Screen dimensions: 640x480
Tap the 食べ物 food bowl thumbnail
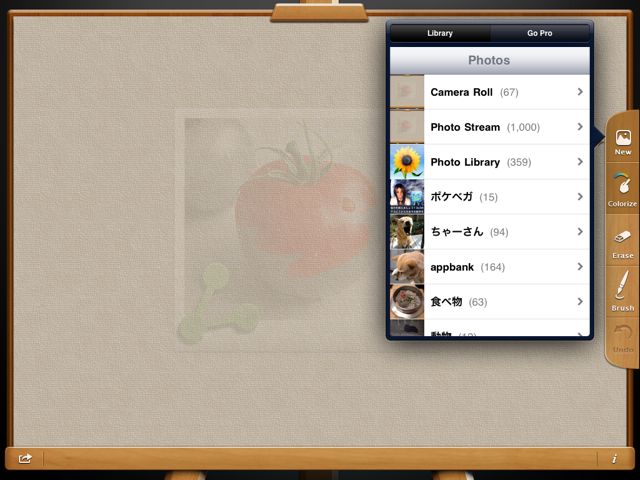click(x=407, y=302)
